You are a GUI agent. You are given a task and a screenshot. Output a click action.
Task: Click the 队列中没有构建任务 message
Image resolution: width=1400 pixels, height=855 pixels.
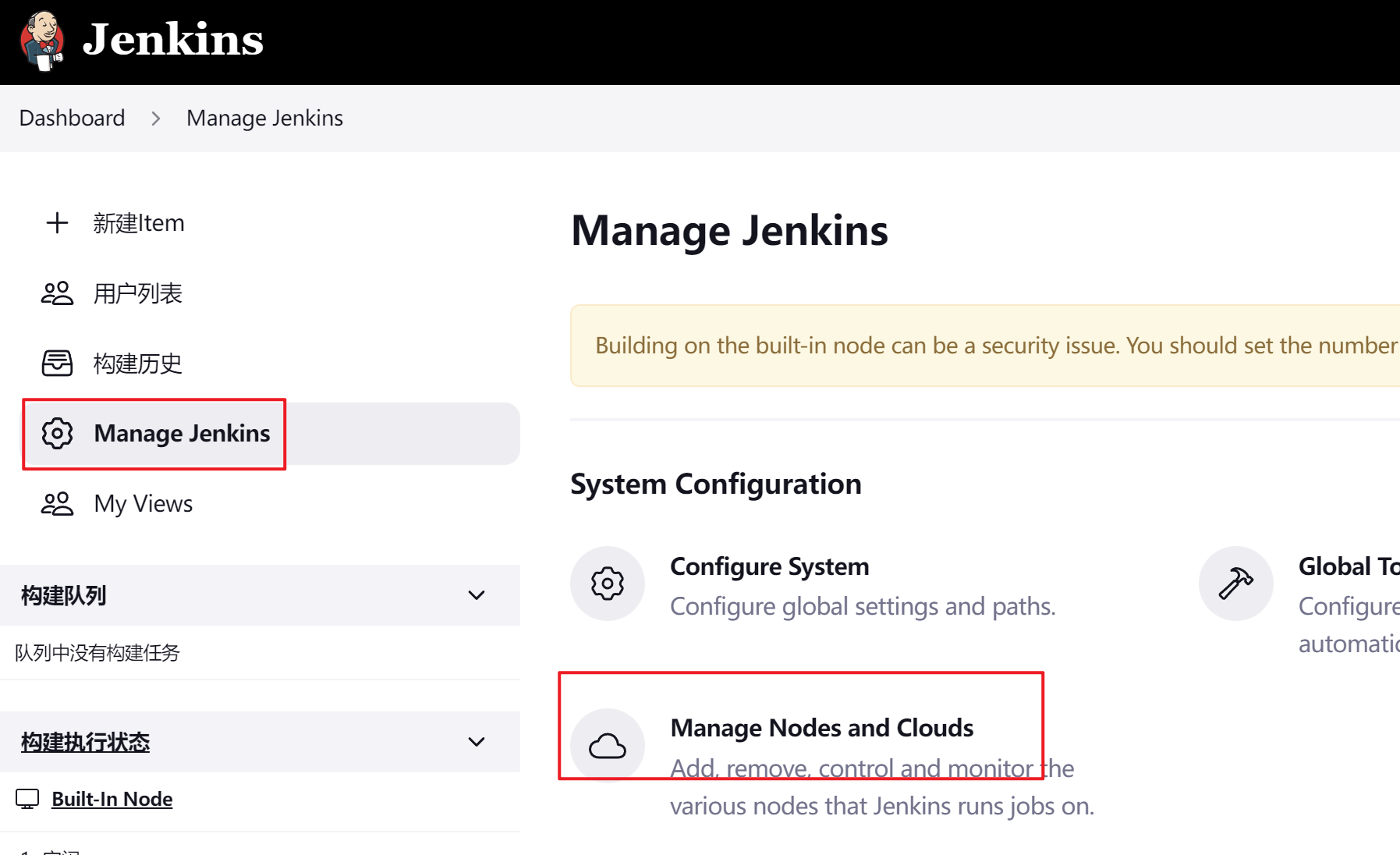pos(97,652)
